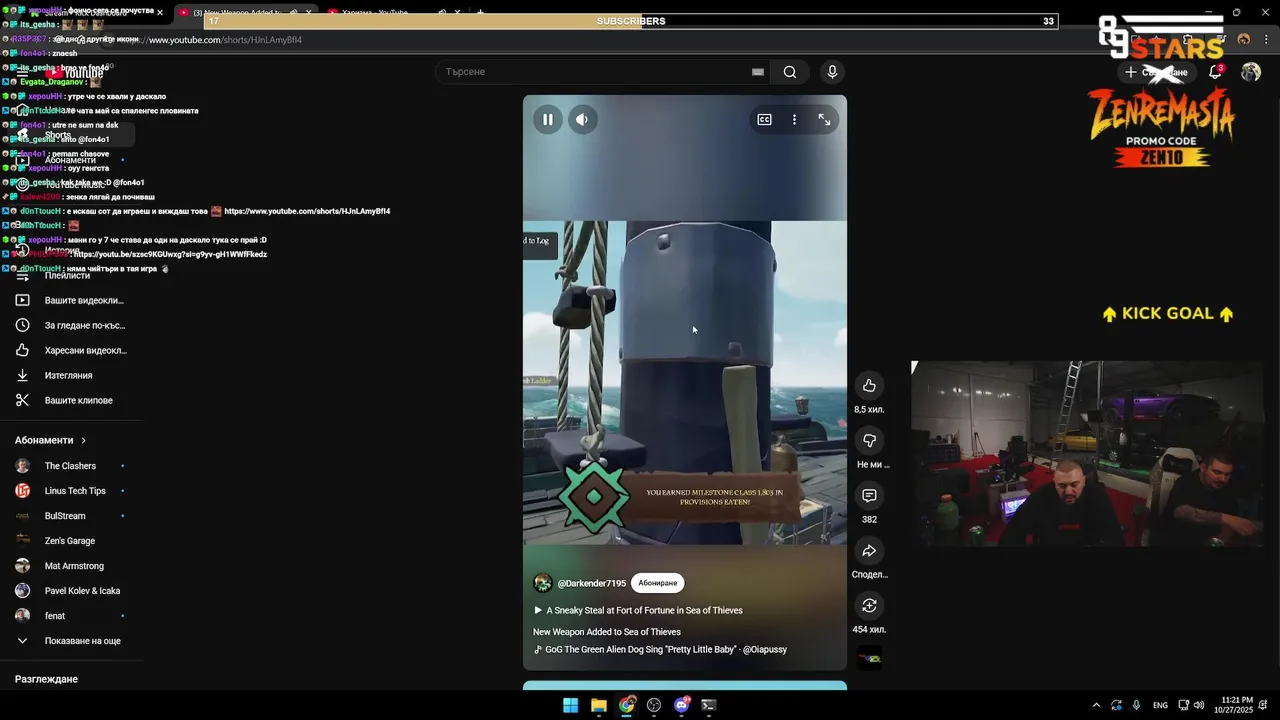Pause the Shorts video
Viewport: 1280px width, 720px height.
pyautogui.click(x=548, y=119)
